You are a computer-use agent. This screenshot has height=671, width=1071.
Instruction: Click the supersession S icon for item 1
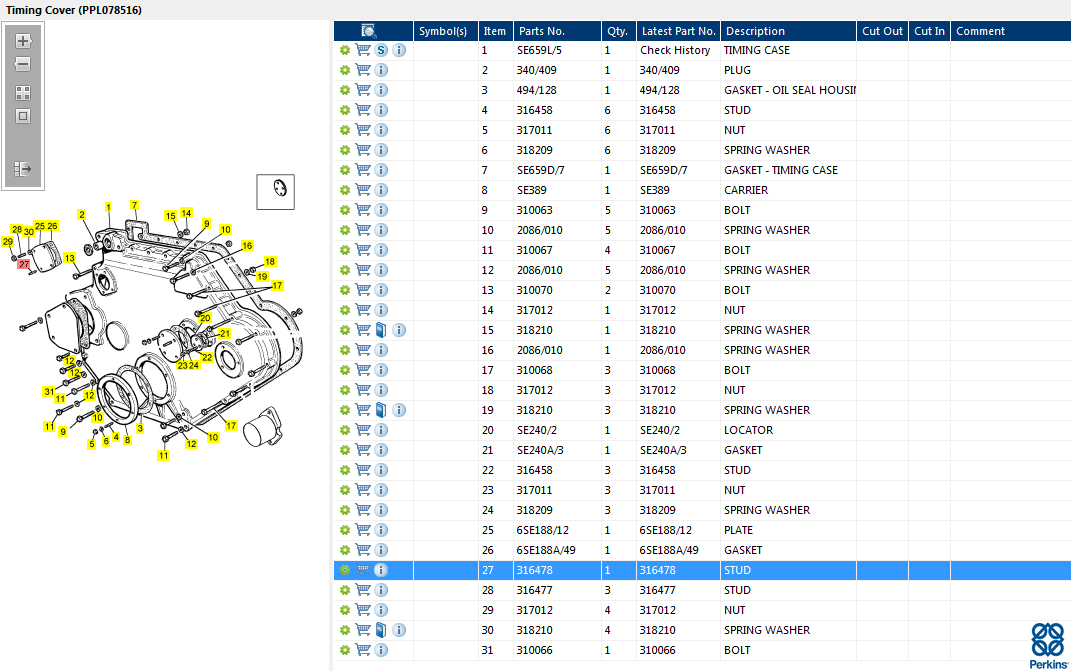point(381,50)
